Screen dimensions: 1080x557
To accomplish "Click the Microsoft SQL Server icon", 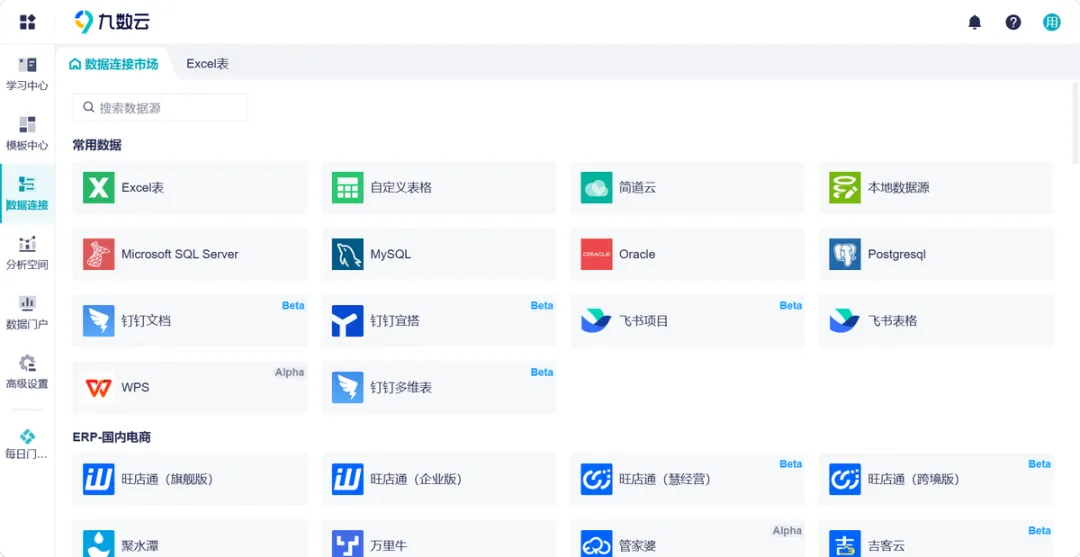I will [x=98, y=254].
